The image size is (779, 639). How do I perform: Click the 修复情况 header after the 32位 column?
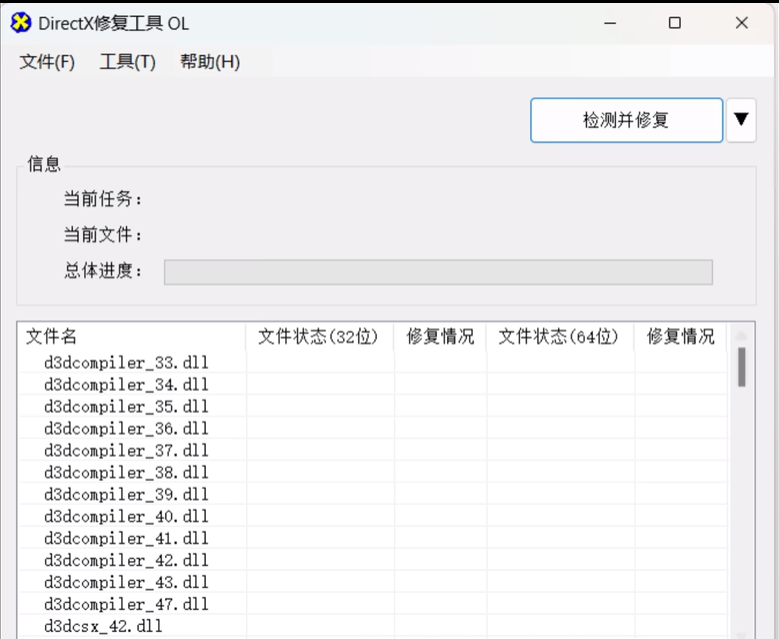tap(440, 336)
